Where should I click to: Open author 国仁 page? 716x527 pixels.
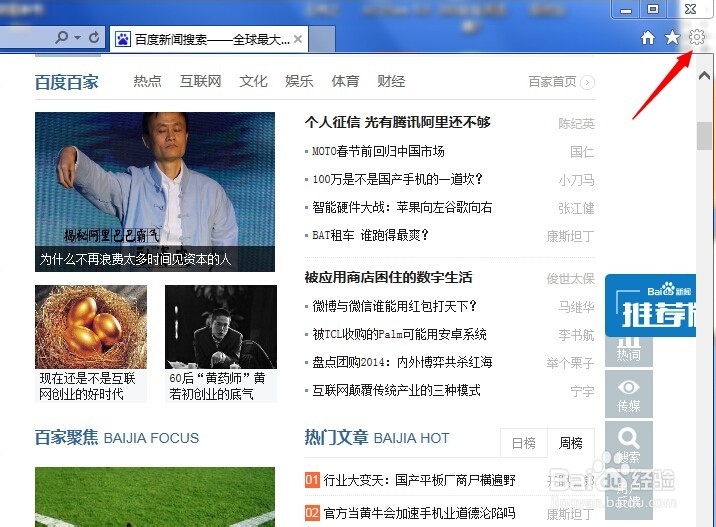[x=582, y=152]
